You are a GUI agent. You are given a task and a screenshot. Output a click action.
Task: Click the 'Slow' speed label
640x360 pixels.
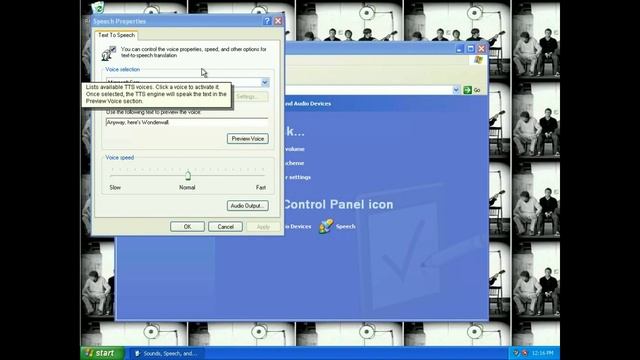click(x=115, y=188)
